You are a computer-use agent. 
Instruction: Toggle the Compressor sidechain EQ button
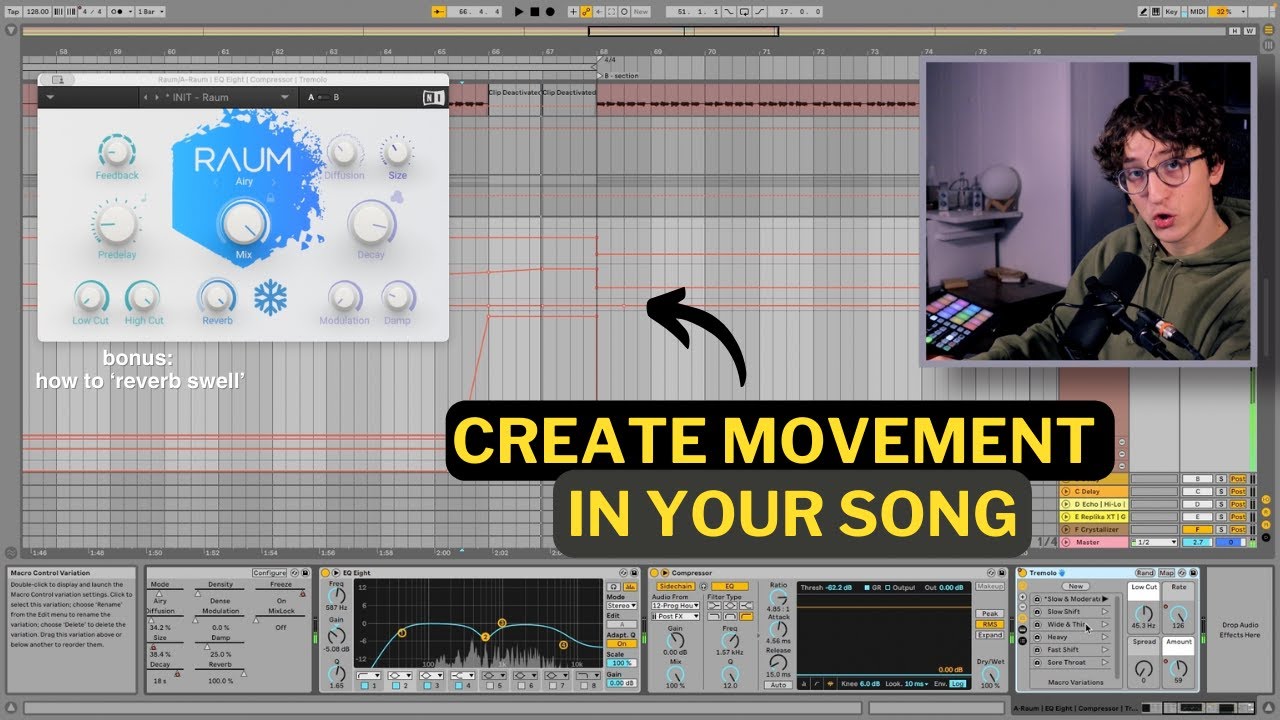730,586
